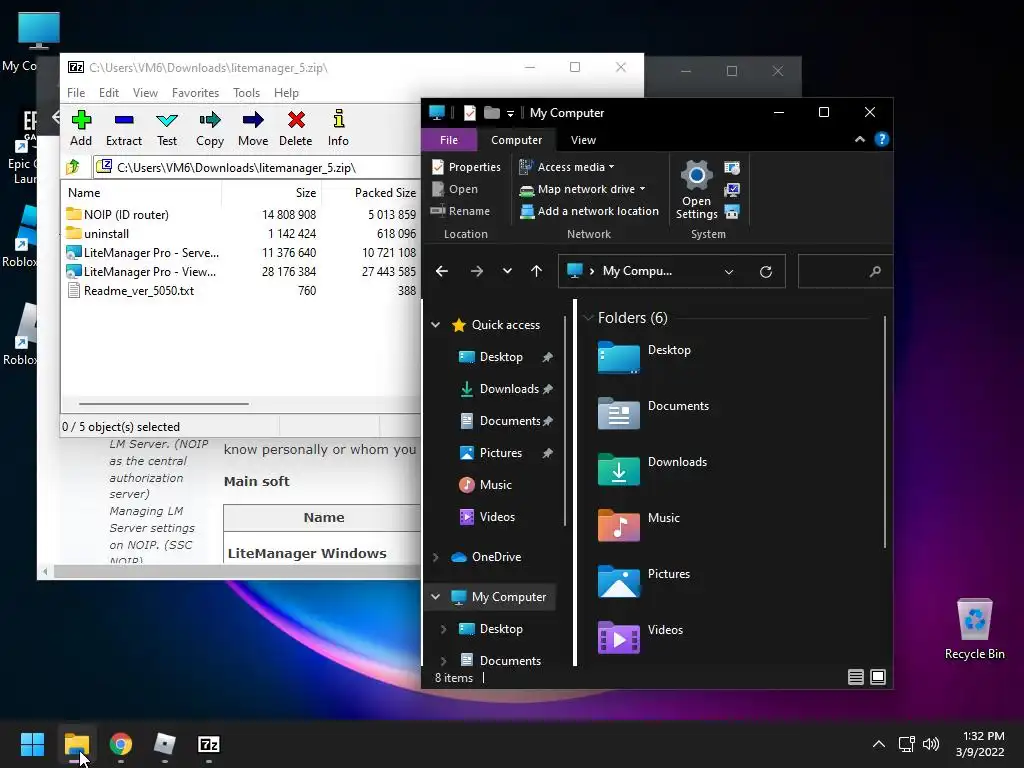Switch to File tab in My Computer
The height and width of the screenshot is (768, 1024).
coord(449,140)
